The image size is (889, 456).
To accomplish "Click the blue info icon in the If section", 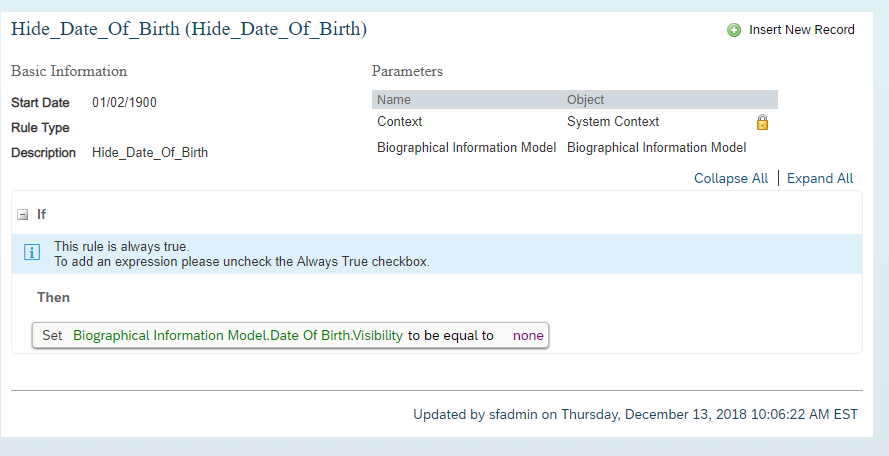I will pos(32,252).
